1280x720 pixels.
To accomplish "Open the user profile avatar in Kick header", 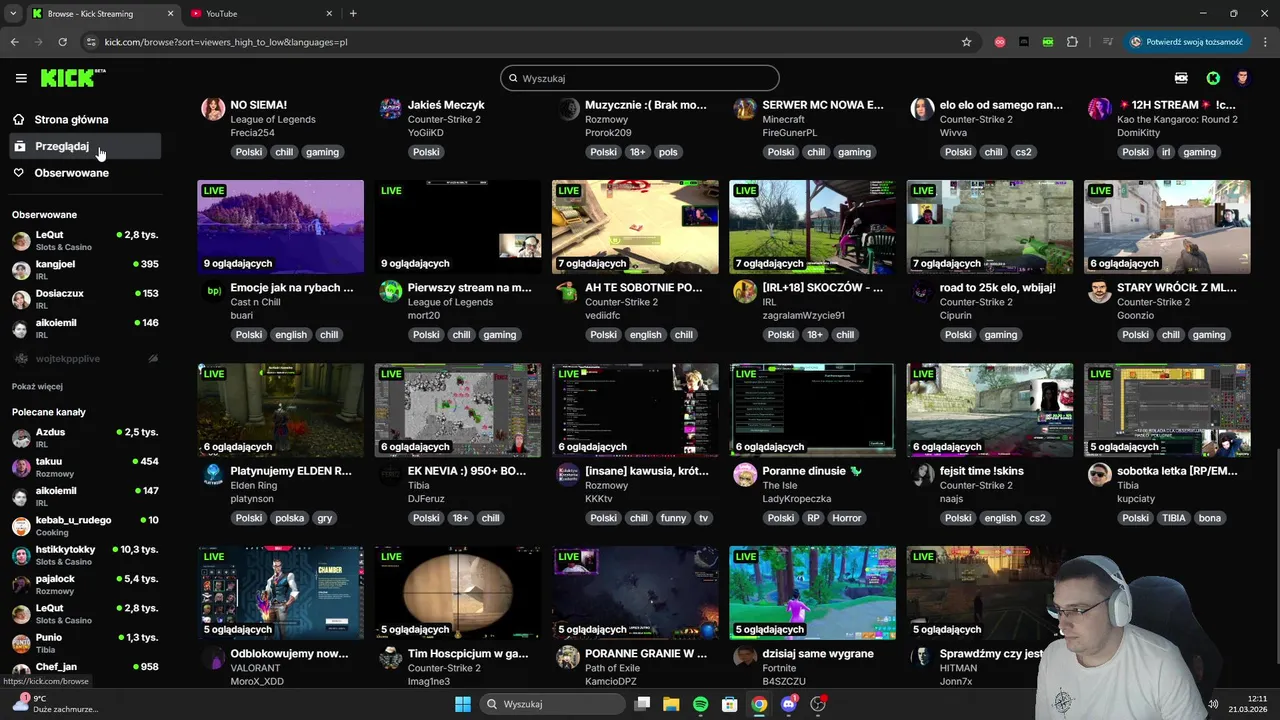I will point(1243,78).
